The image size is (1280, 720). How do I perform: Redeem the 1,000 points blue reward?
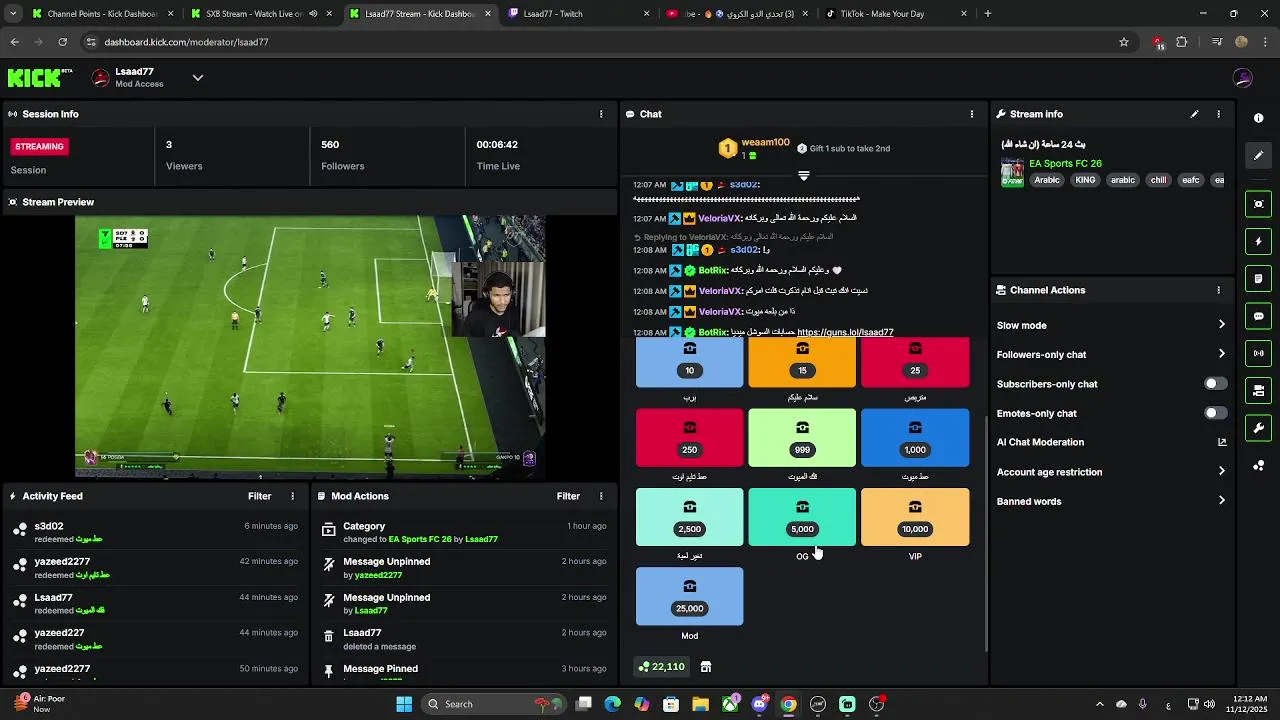915,438
